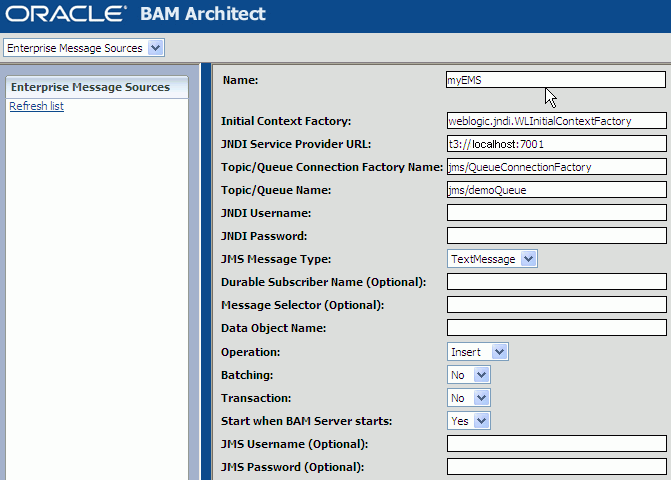The width and height of the screenshot is (671, 480).
Task: Open the Transaction dropdown
Action: 469,398
